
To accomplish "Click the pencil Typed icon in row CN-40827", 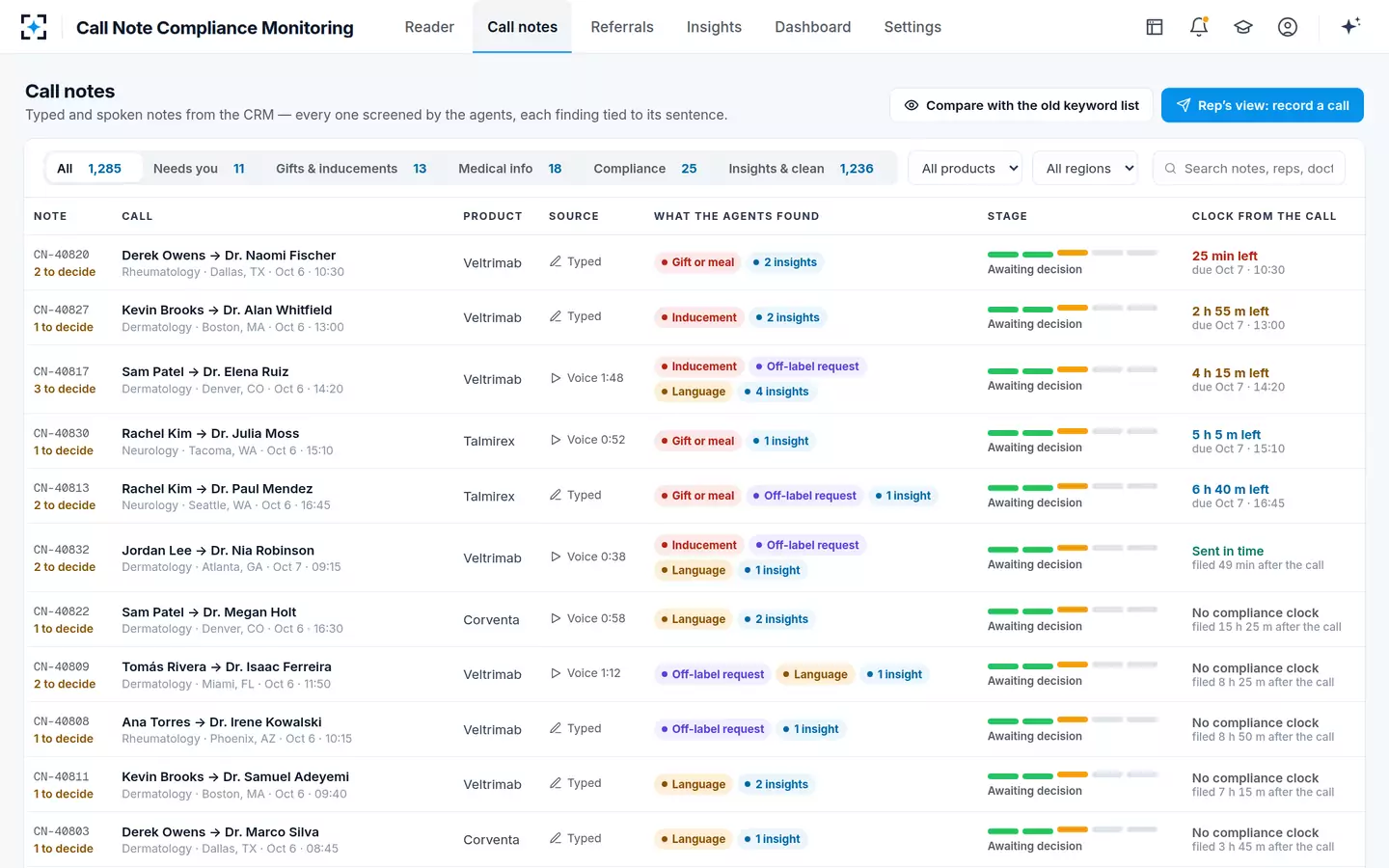I will [556, 316].
